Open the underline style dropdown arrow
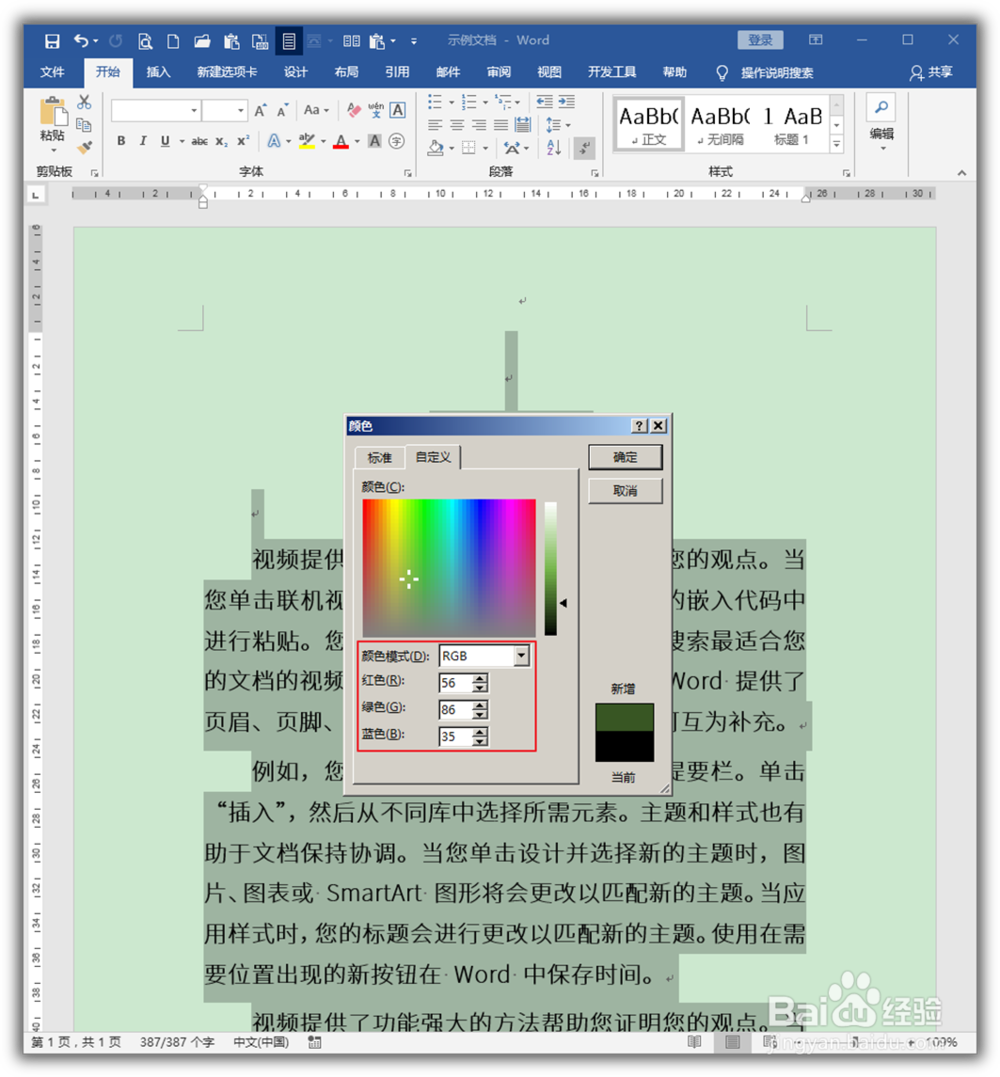The image size is (1000, 1077). [x=180, y=141]
